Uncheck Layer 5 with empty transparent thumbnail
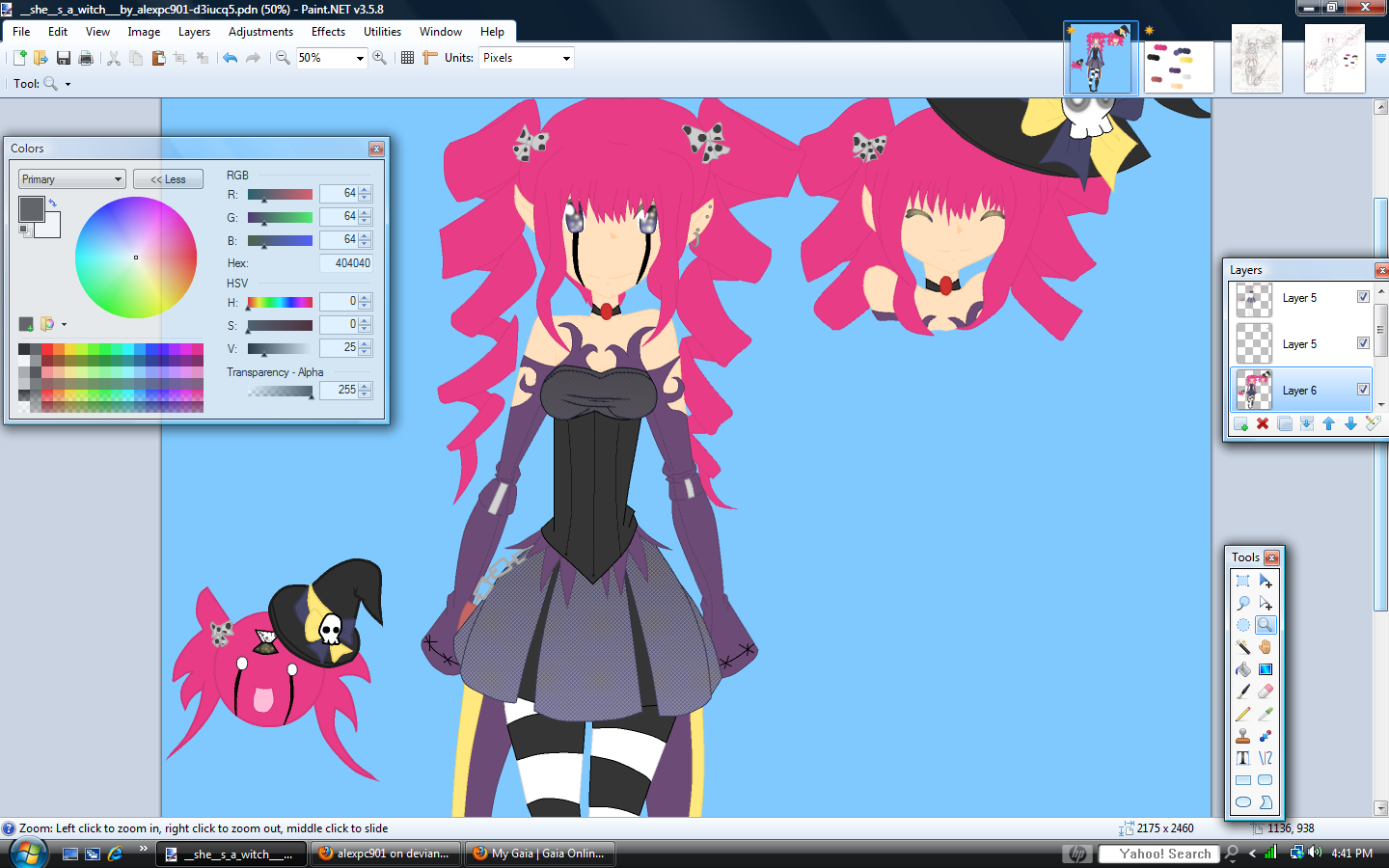This screenshot has width=1389, height=868. point(1363,343)
